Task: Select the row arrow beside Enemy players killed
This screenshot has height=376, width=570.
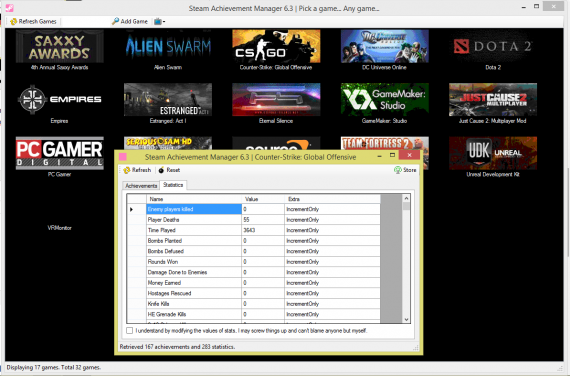Action: point(132,209)
